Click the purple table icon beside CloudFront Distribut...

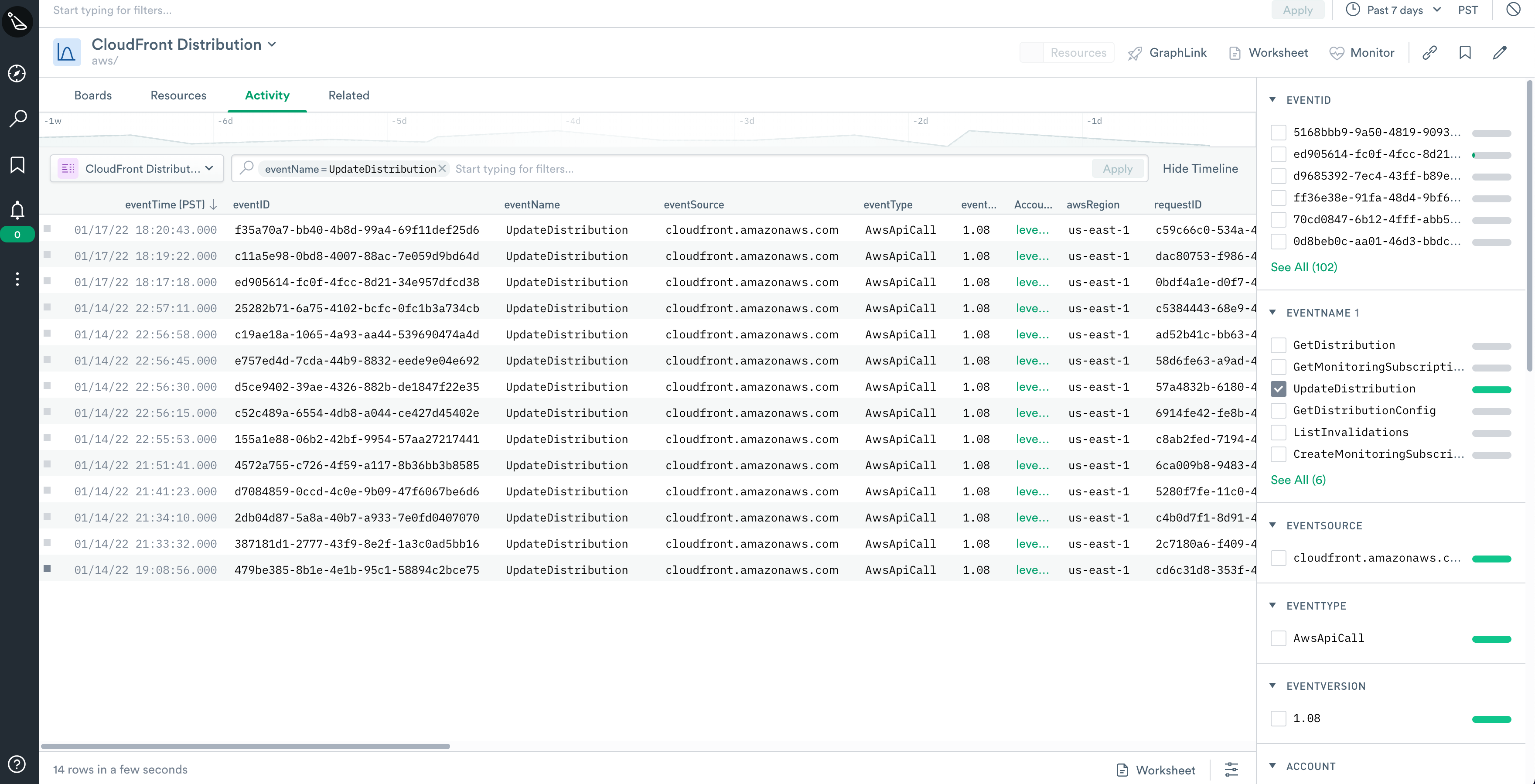point(68,169)
